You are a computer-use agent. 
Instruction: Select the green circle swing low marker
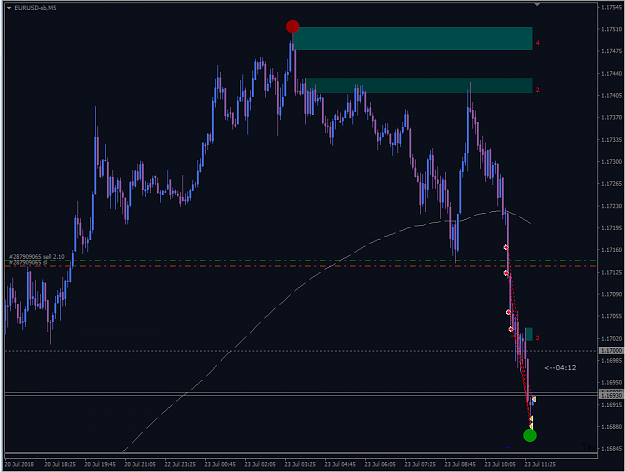530,435
